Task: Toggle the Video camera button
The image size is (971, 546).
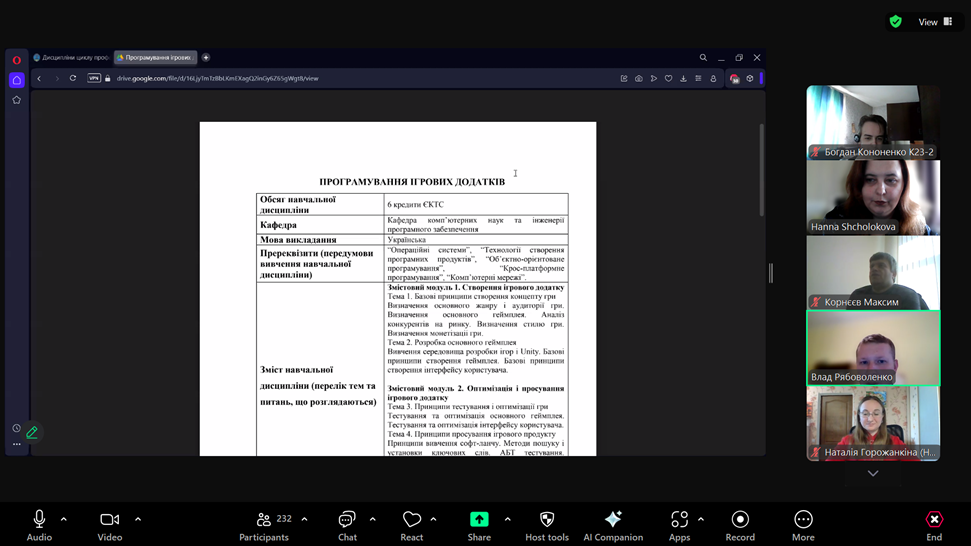Action: [110, 526]
